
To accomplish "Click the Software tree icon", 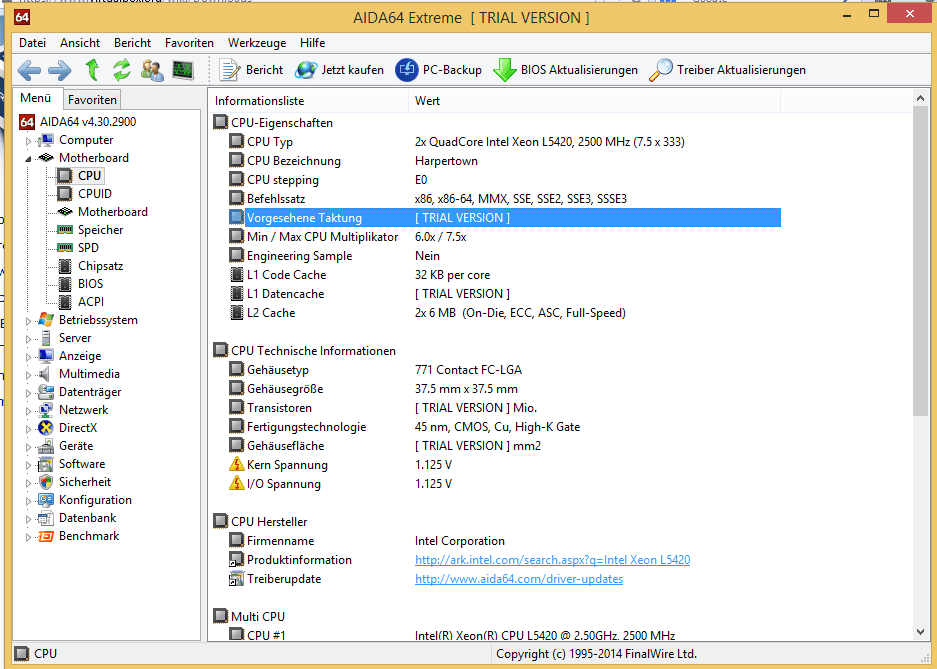I will [x=45, y=464].
